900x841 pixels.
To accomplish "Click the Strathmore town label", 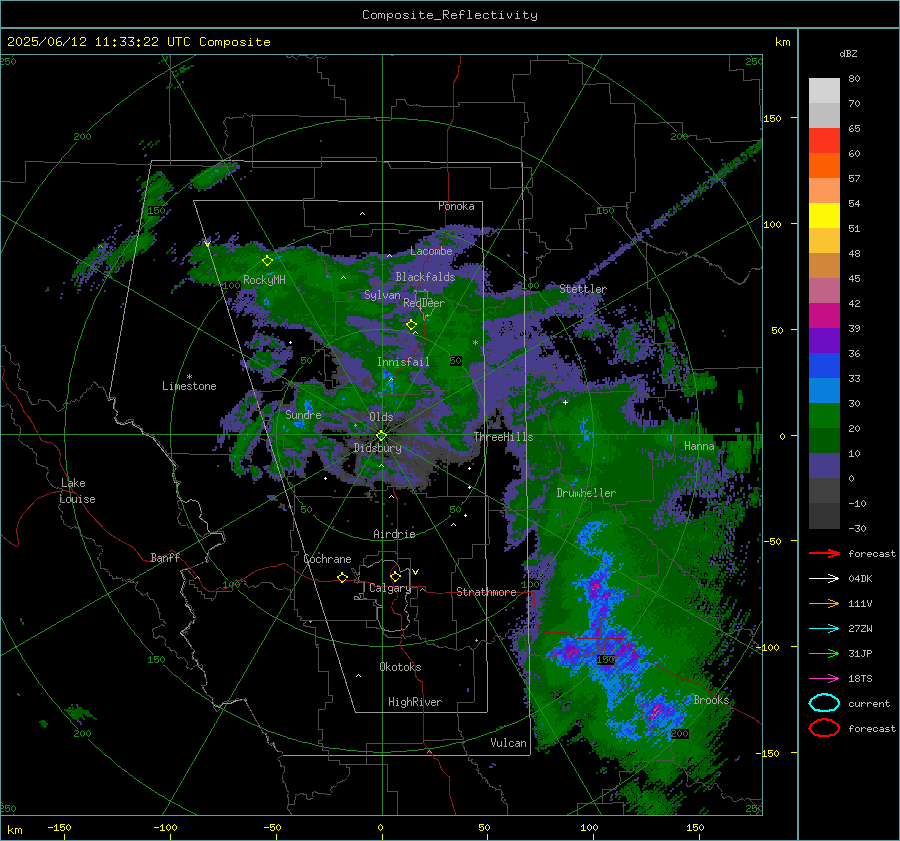I will pyautogui.click(x=486, y=592).
